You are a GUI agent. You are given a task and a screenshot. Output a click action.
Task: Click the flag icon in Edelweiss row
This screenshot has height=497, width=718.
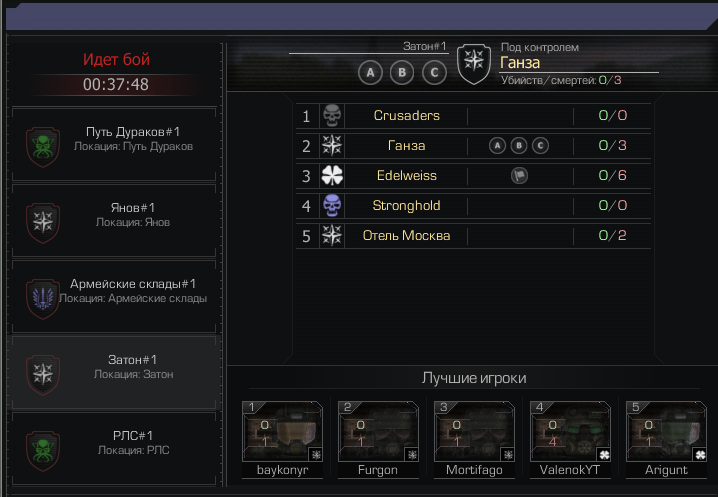519,175
